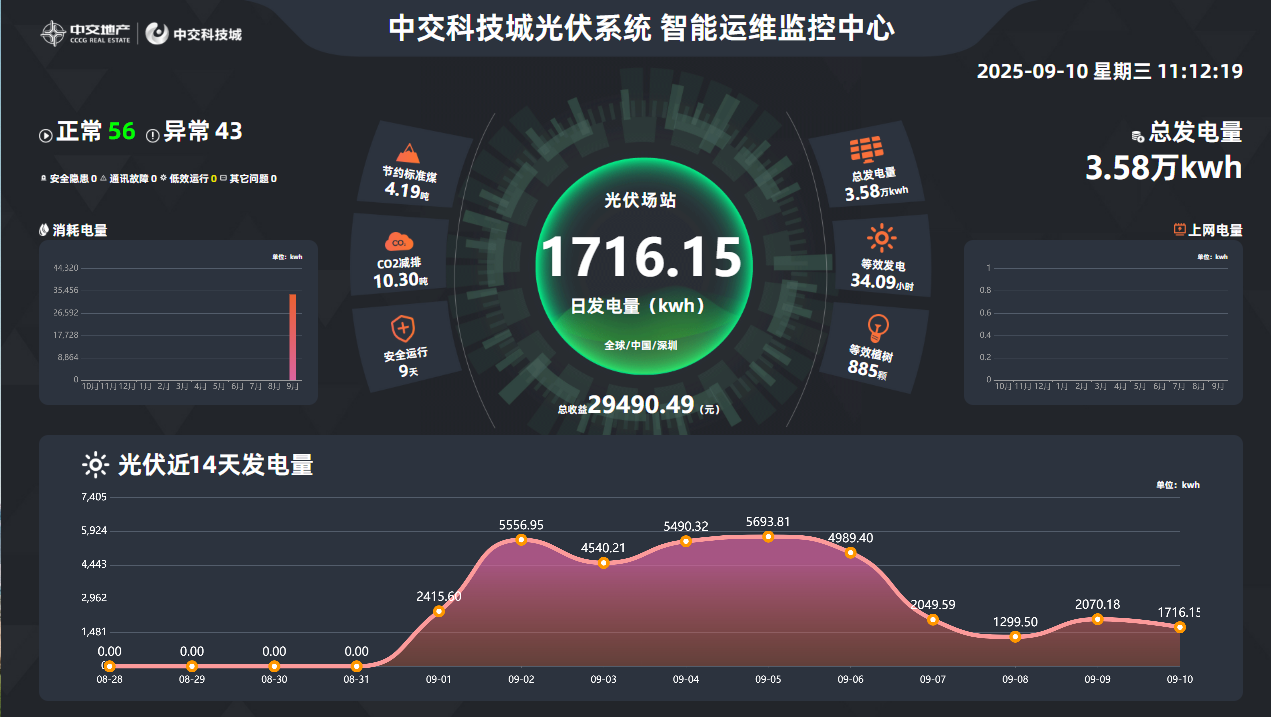This screenshot has height=717, width=1271.
Task: Select the 其它问题 status filter
Action: [x=248, y=179]
